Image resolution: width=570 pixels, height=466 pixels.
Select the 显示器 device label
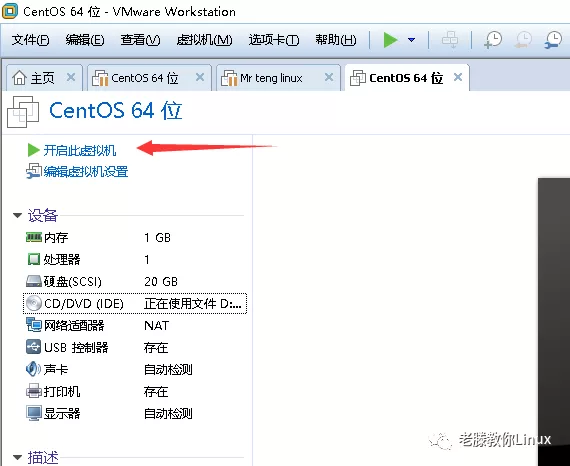62,413
